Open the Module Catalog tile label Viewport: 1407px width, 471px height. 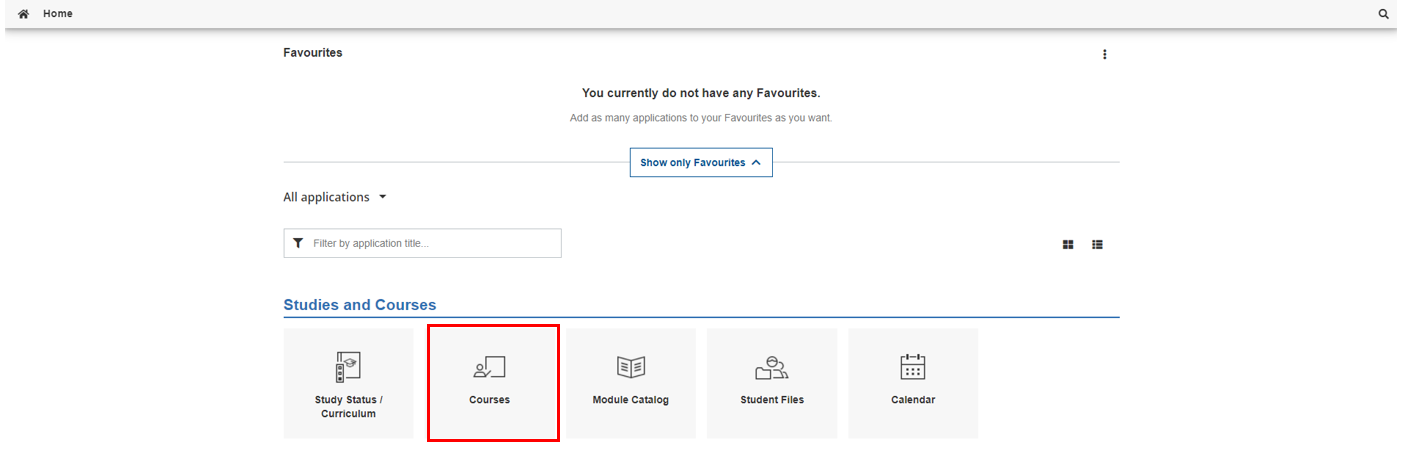tap(631, 400)
